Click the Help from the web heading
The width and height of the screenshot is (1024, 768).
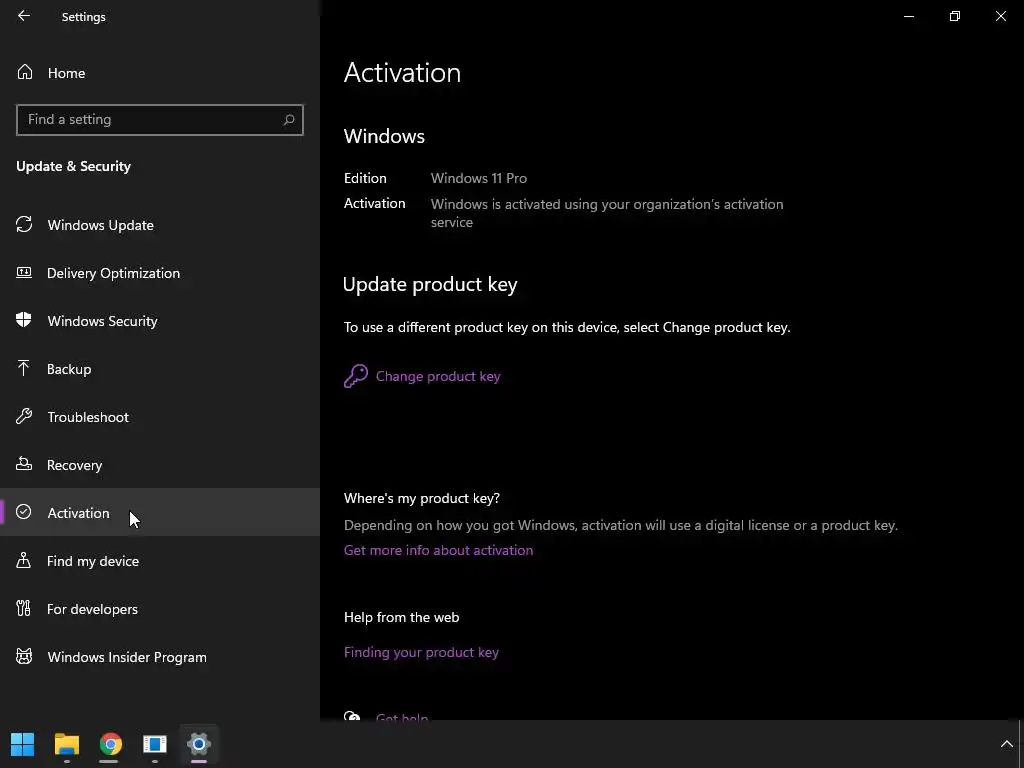[x=402, y=616]
